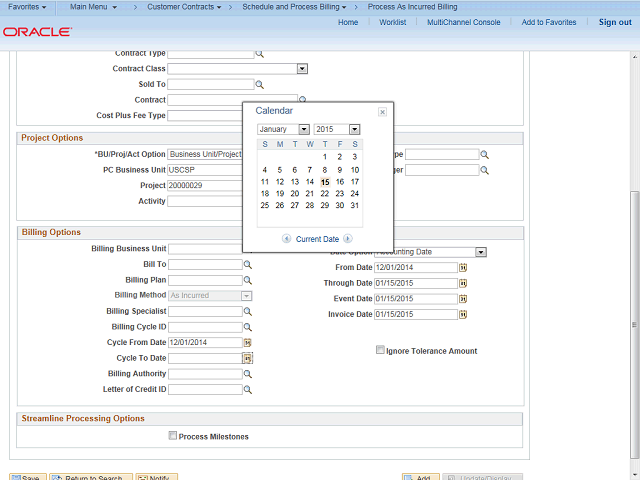Open the month dropdown showing January
Image resolution: width=640 pixels, height=480 pixels.
[304, 129]
